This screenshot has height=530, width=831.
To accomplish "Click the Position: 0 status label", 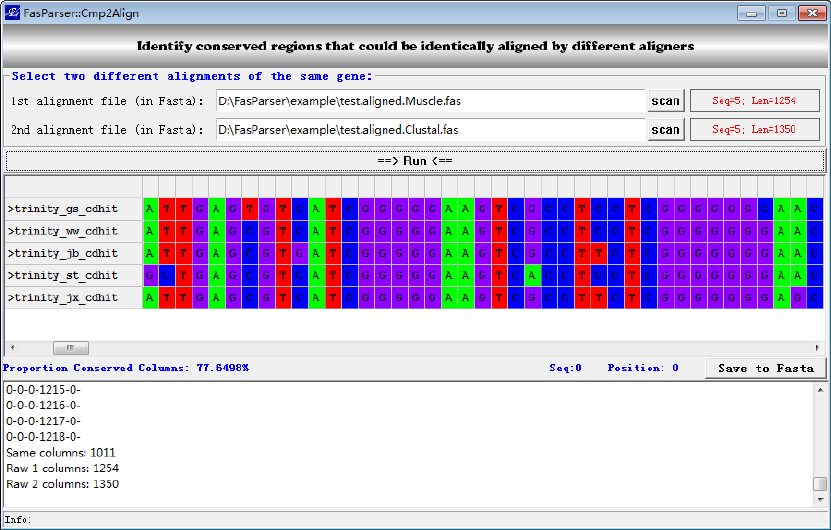I will tap(643, 368).
